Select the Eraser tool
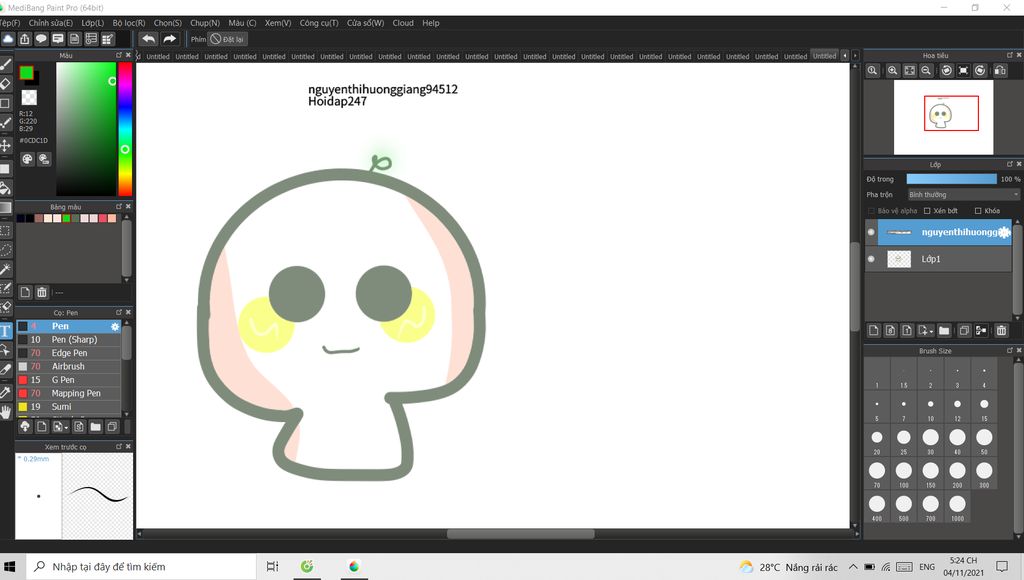This screenshot has width=1024, height=580. [5, 84]
